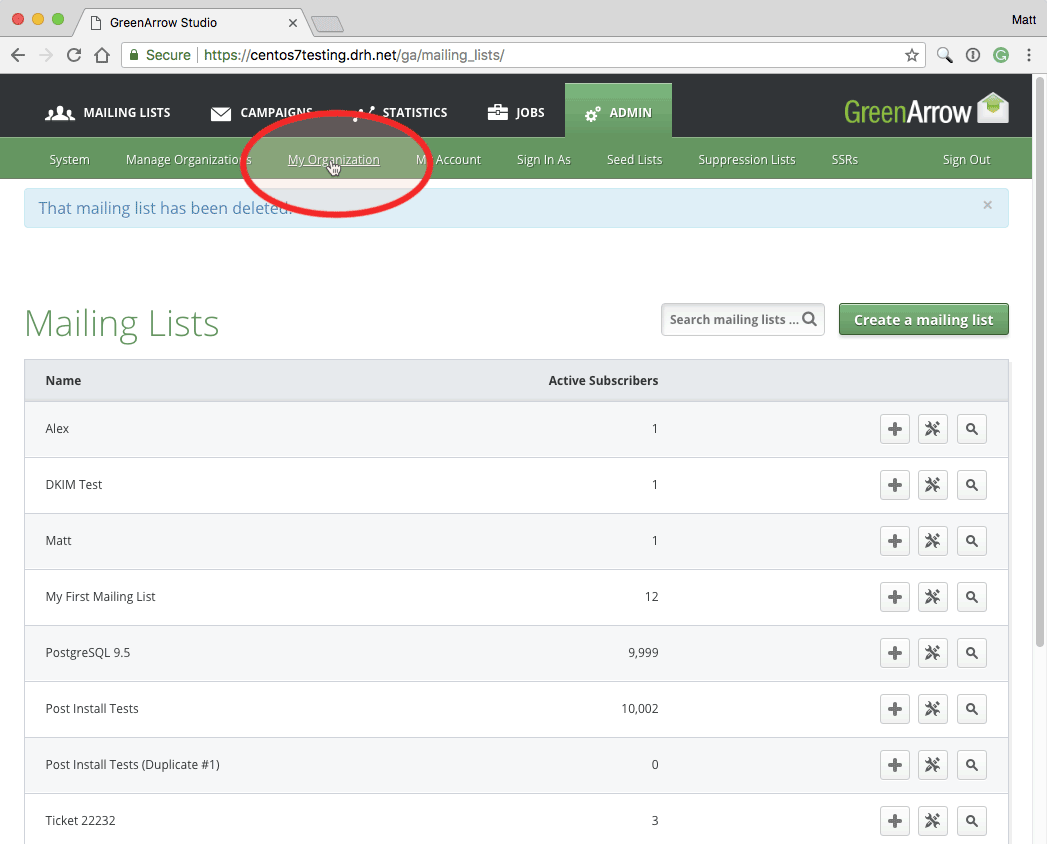Select the Admin main tab
1047x844 pixels.
[618, 112]
